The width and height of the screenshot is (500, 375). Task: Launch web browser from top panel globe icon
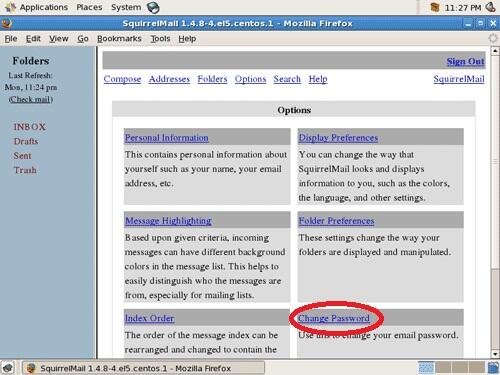click(x=153, y=8)
